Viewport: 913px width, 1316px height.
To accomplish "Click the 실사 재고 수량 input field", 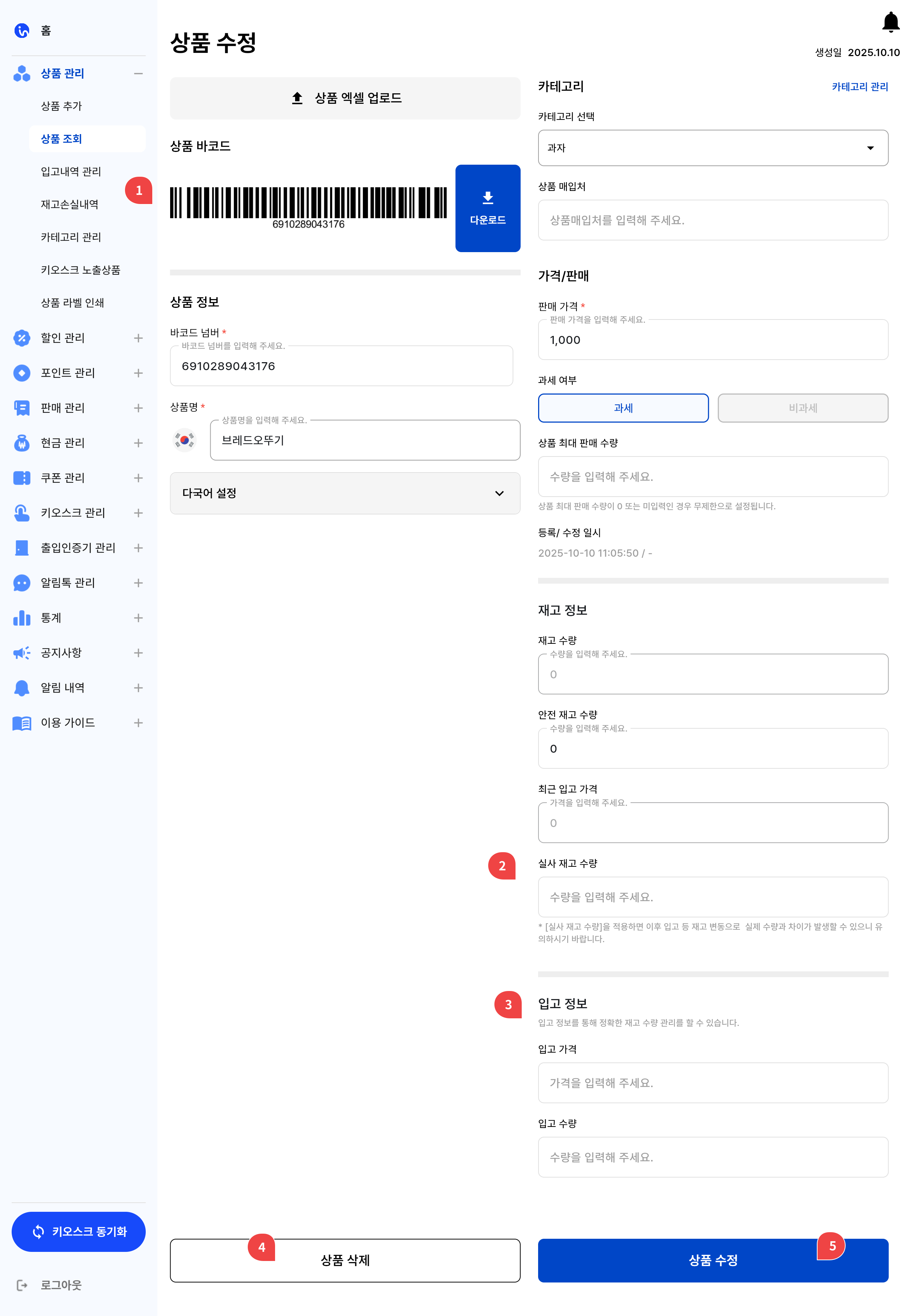I will coord(713,897).
